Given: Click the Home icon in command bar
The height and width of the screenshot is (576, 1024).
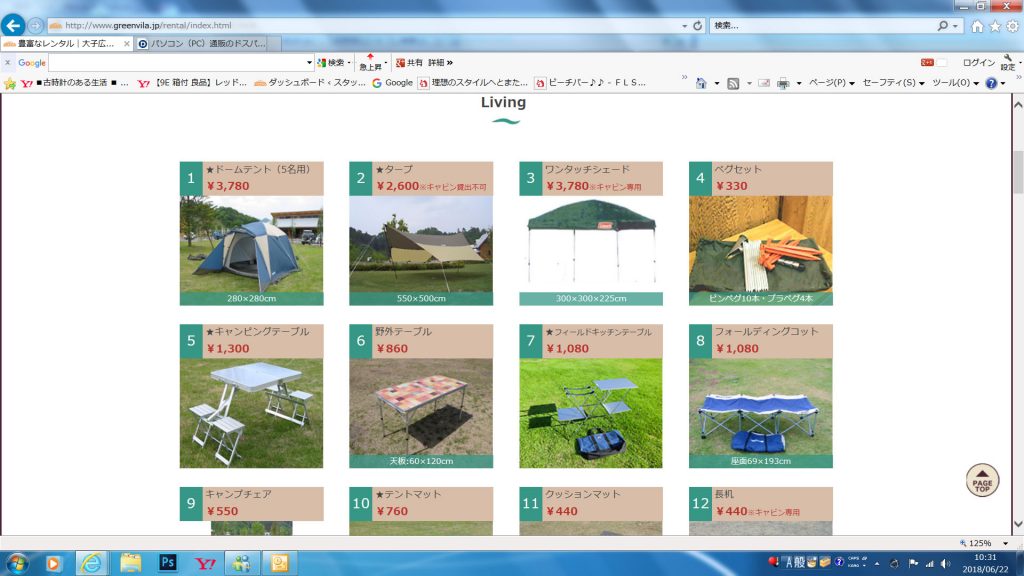Looking at the screenshot, I should [x=701, y=83].
